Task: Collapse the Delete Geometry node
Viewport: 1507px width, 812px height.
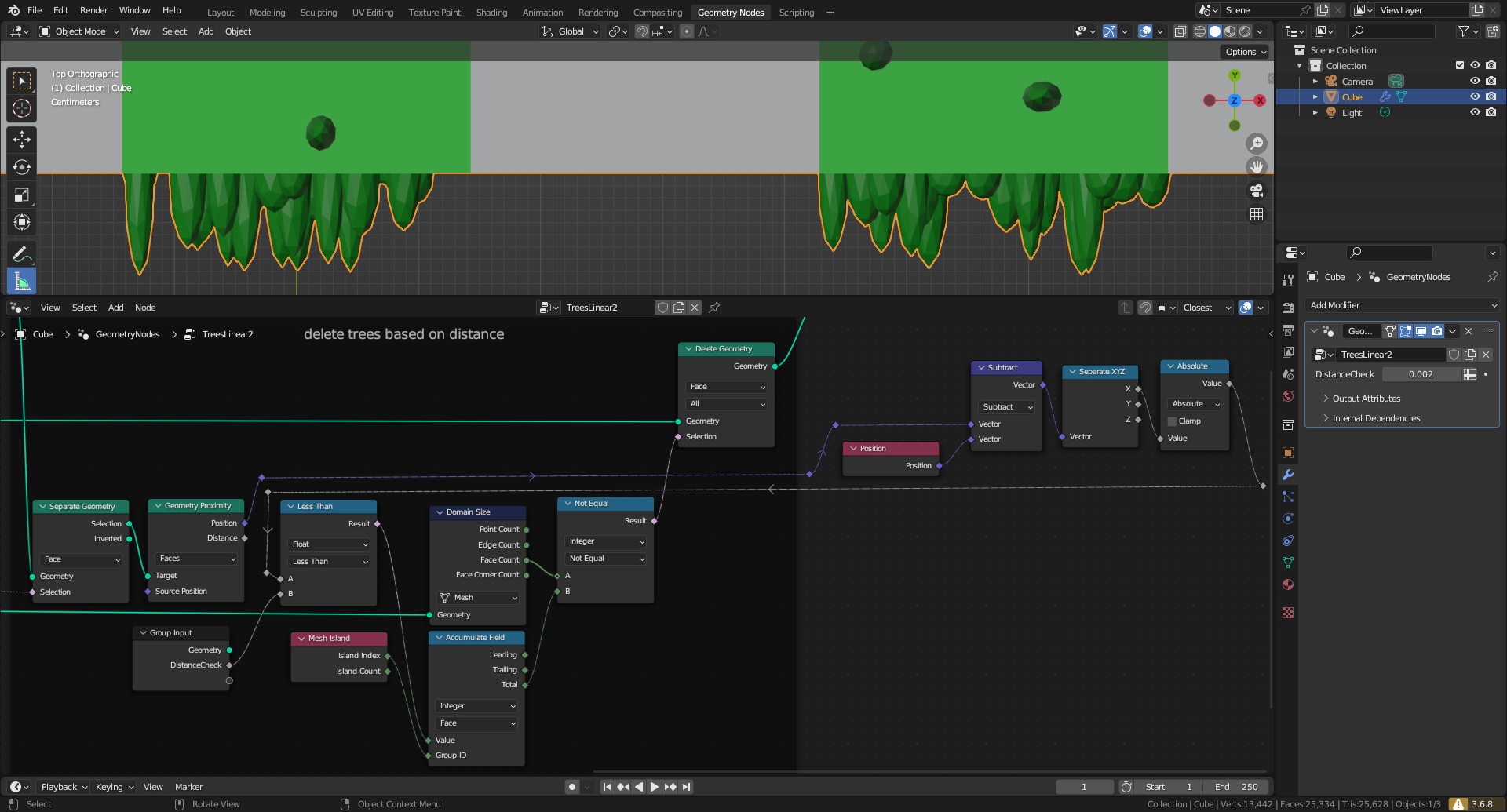Action: click(688, 349)
